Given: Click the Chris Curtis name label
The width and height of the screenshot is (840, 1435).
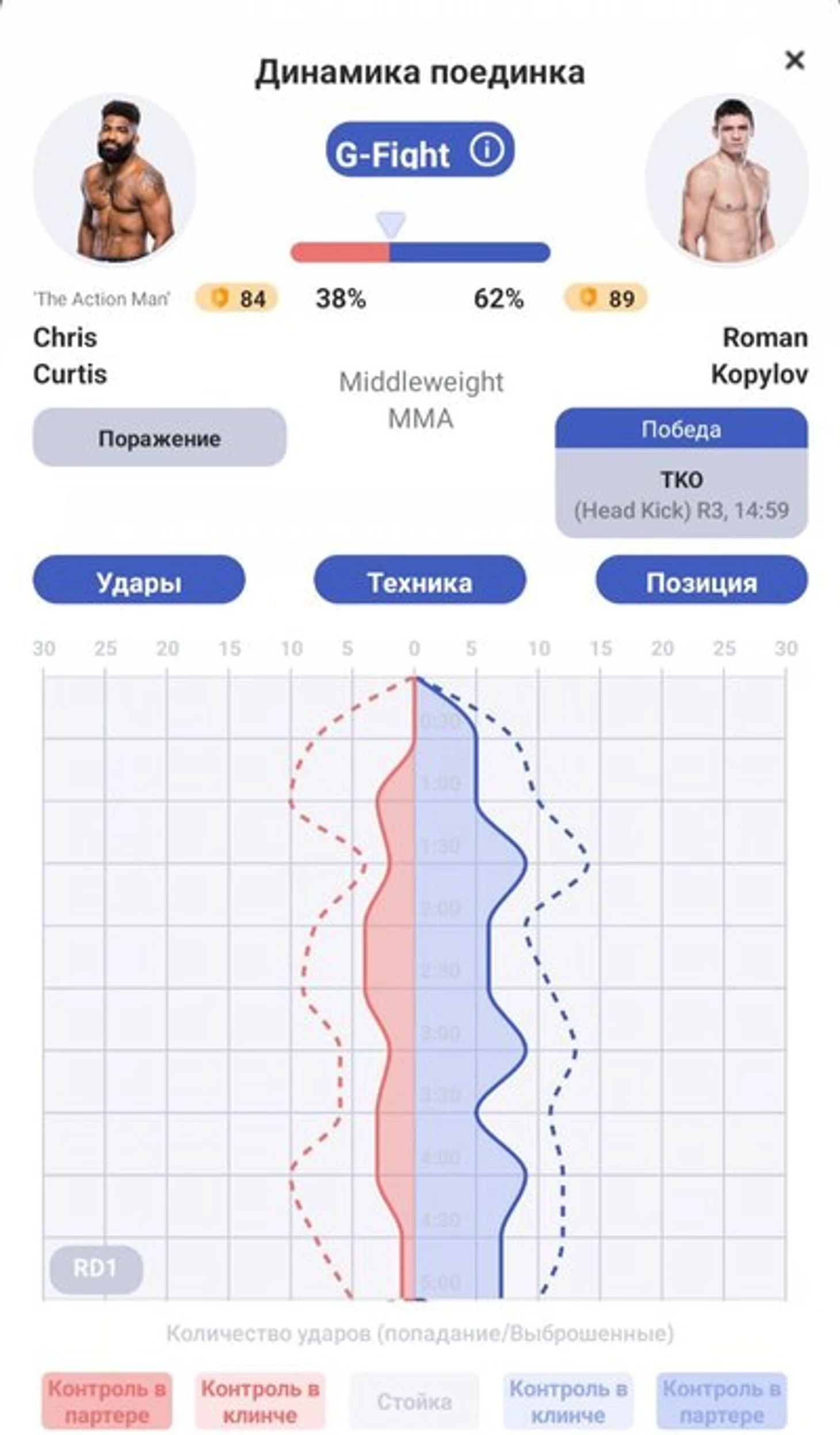Looking at the screenshot, I should 70,355.
